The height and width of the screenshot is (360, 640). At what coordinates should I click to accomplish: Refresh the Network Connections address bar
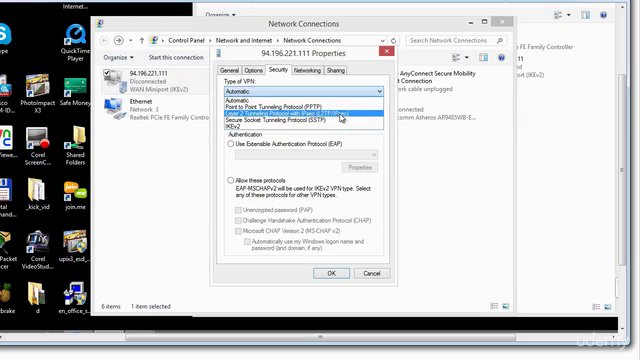pyautogui.click(x=393, y=40)
